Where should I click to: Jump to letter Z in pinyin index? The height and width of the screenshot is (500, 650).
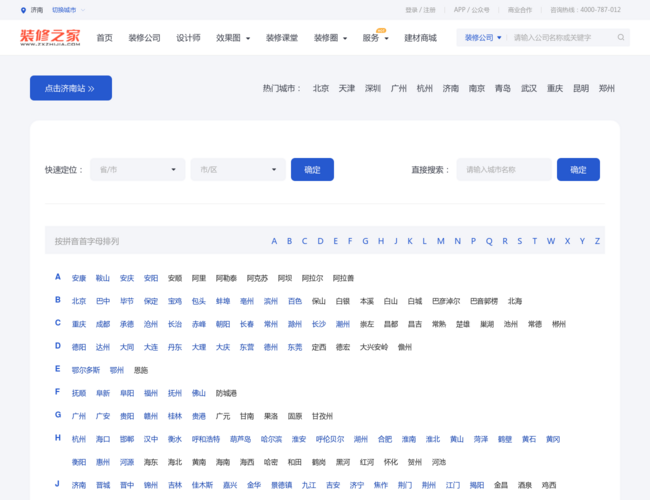coord(597,241)
